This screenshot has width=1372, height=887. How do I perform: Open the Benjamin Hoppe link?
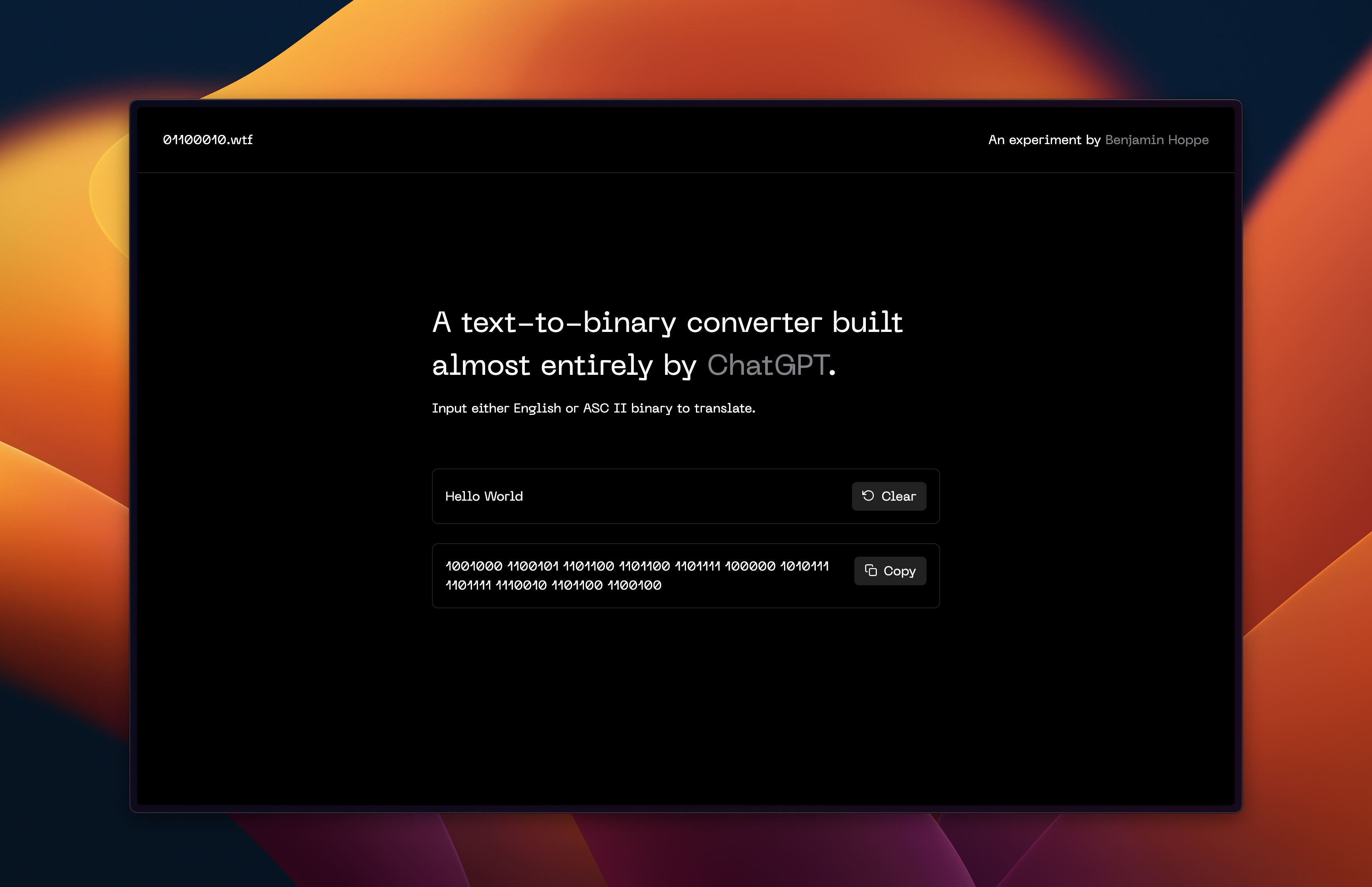point(1157,140)
